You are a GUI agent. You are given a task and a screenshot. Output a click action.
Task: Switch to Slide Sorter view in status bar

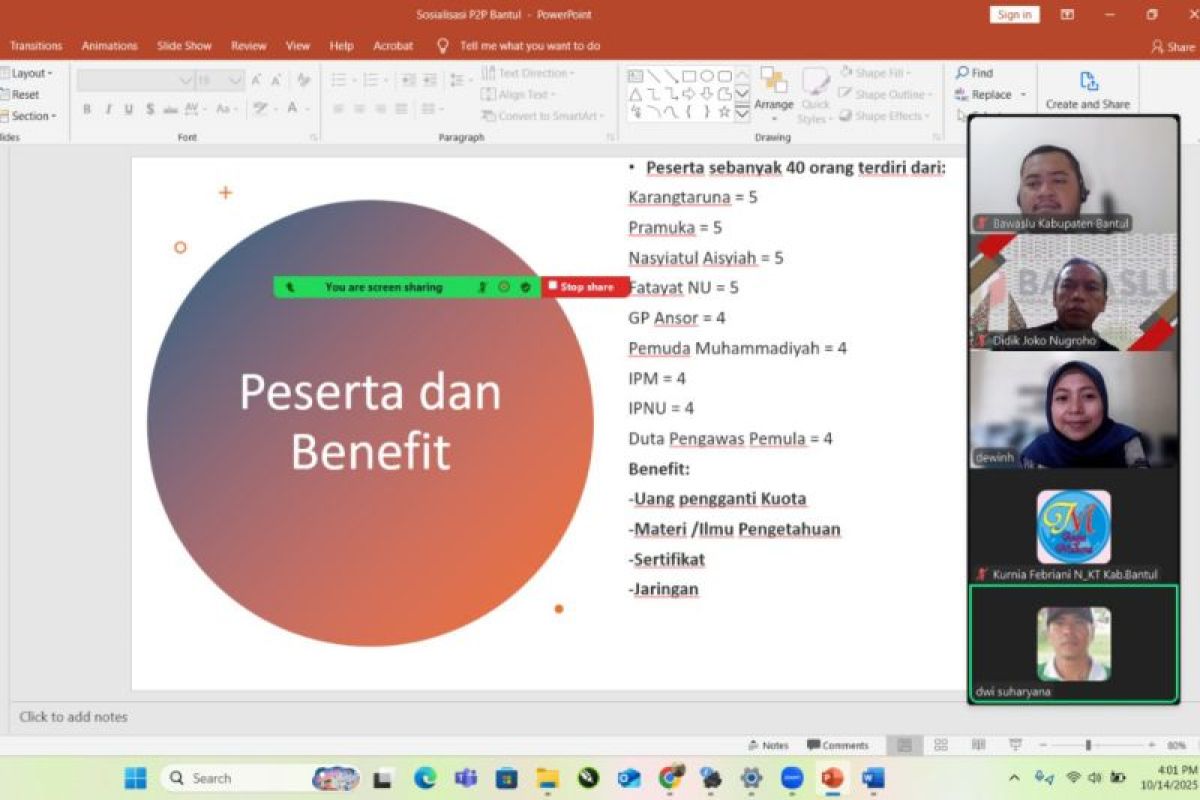941,745
